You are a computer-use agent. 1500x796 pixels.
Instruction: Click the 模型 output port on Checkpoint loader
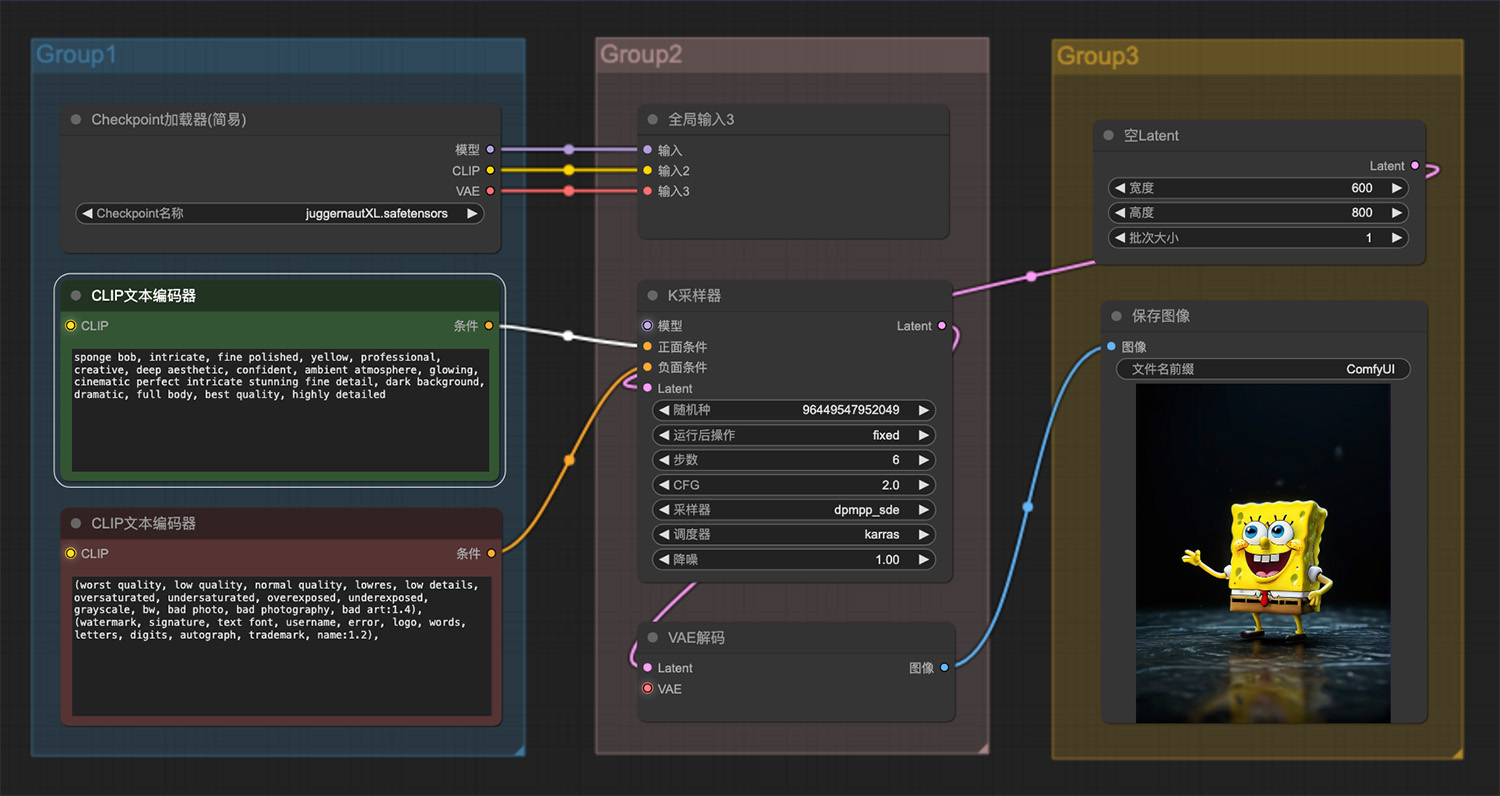click(x=490, y=150)
